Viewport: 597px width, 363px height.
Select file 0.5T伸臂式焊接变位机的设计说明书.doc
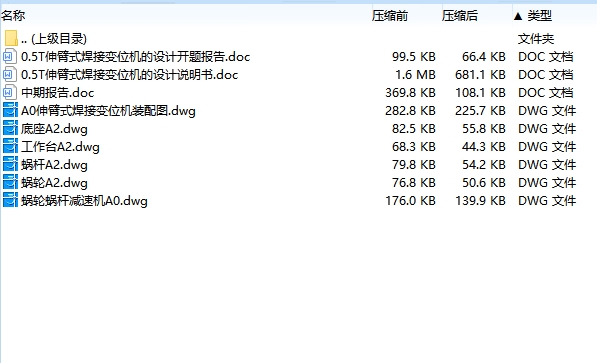tap(129, 75)
